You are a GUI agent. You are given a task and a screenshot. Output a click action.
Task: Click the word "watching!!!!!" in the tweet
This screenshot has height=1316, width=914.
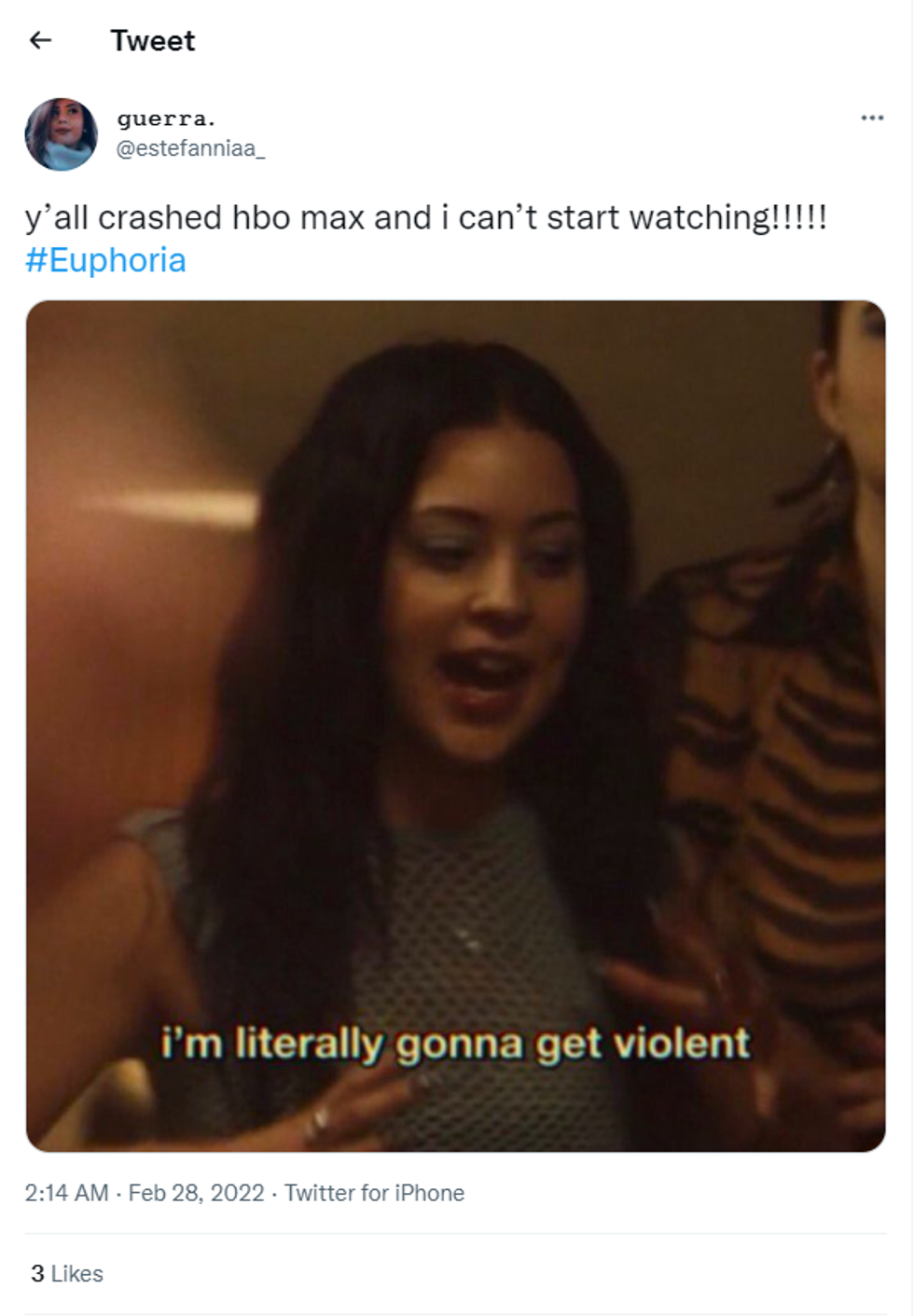(728, 217)
